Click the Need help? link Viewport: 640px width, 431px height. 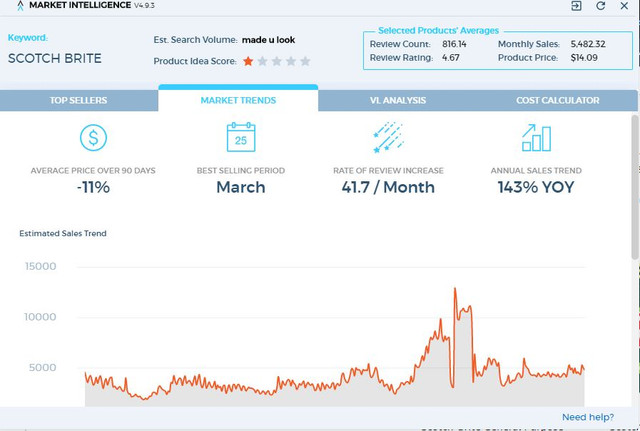(588, 417)
